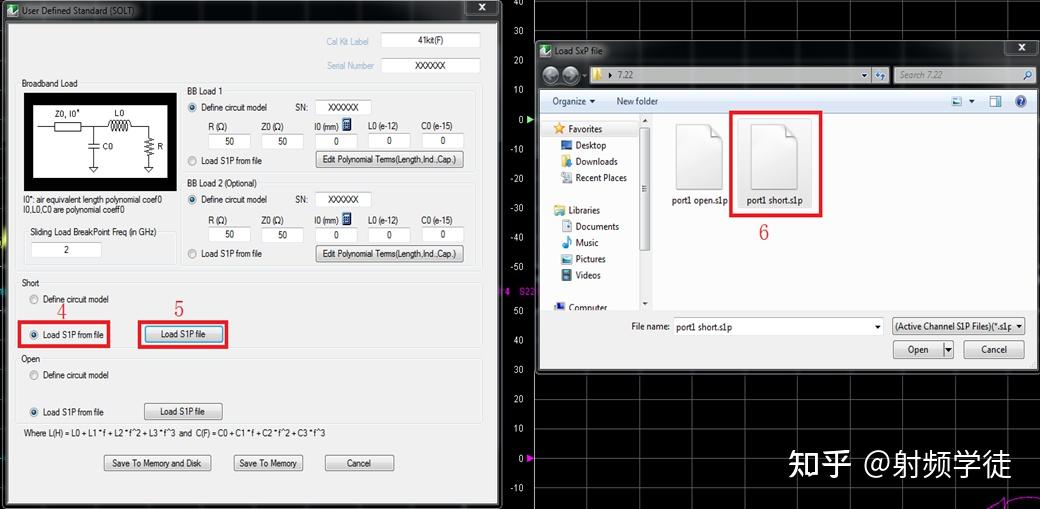The width and height of the screenshot is (1040, 509).
Task: Cancel the User Defined Standard dialog
Action: coord(359,463)
